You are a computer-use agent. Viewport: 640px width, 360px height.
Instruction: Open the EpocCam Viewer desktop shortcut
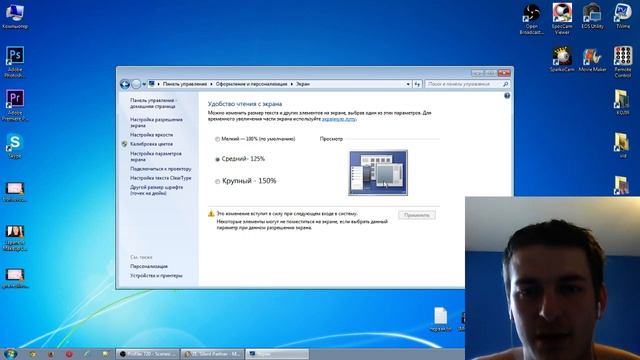click(x=562, y=19)
